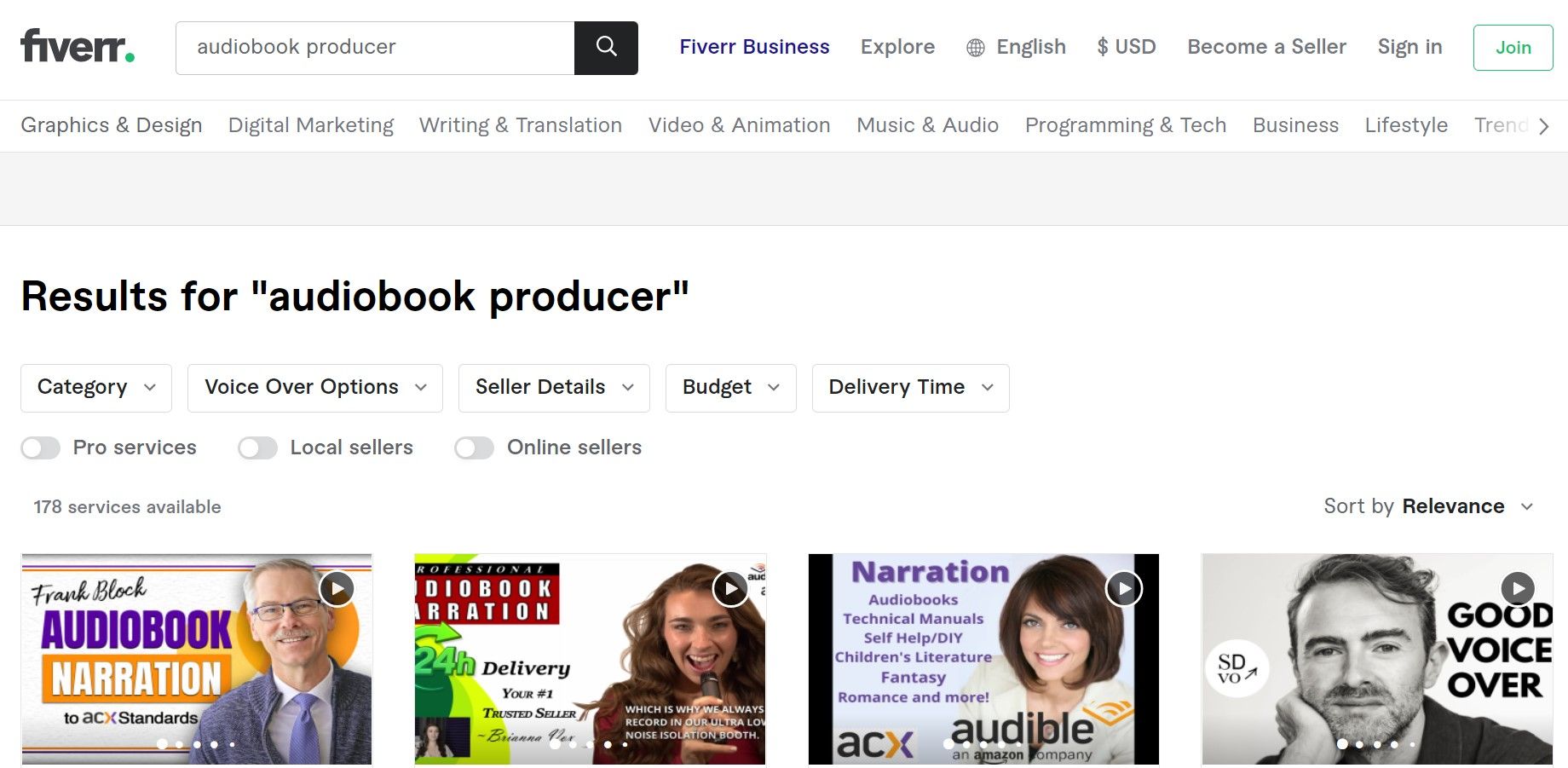Toggle Pro services switch
Screen dimensions: 1568x768
(x=41, y=448)
